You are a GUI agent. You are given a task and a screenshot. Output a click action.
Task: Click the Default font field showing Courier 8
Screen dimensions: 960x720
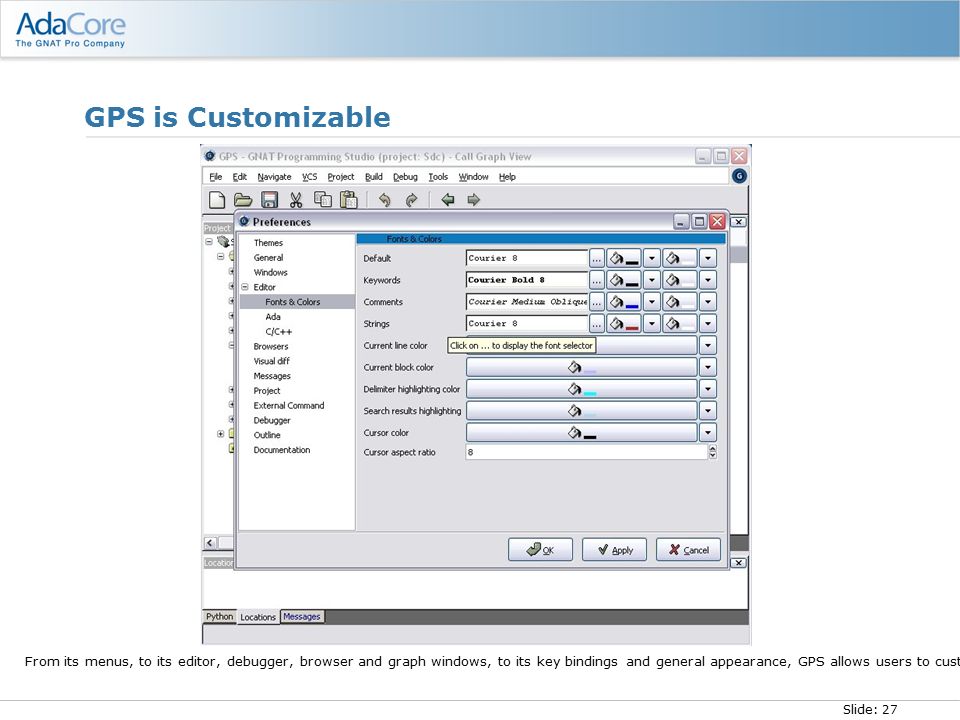click(527, 258)
